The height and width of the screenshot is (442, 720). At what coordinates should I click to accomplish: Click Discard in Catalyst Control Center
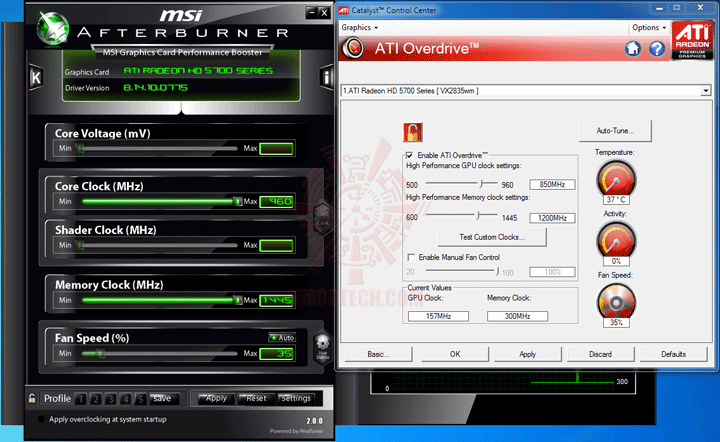point(601,354)
